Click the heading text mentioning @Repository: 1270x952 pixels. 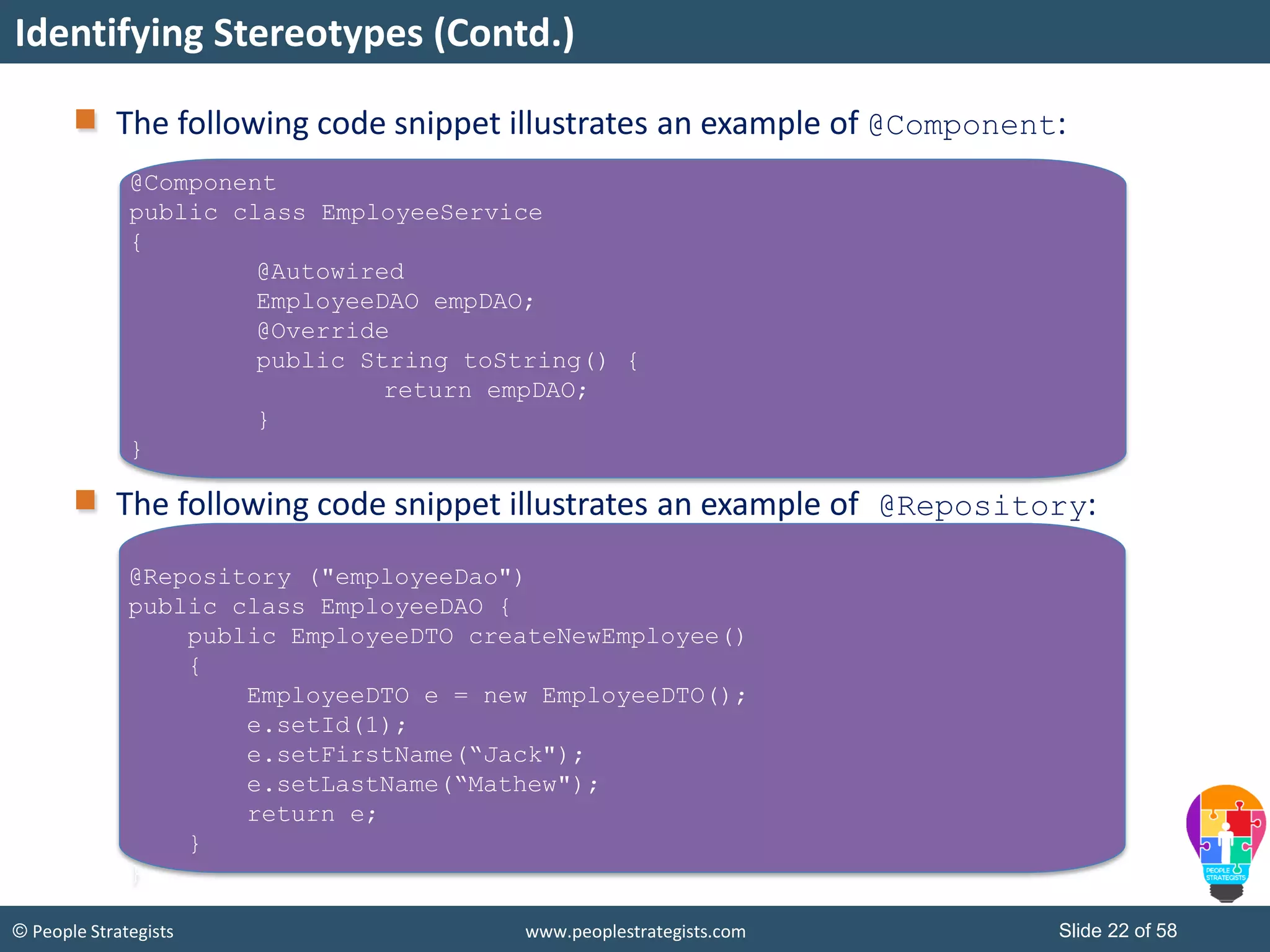pos(606,504)
